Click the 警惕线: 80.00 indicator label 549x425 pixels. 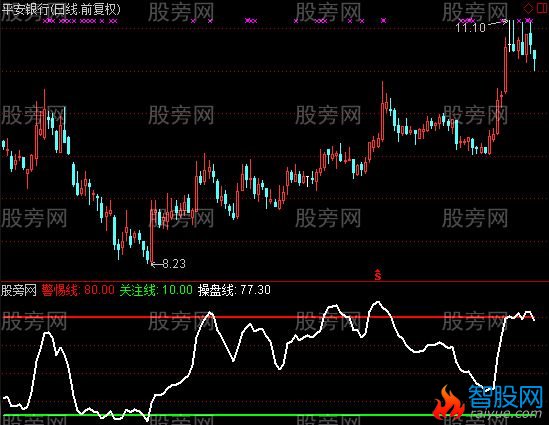[78, 290]
